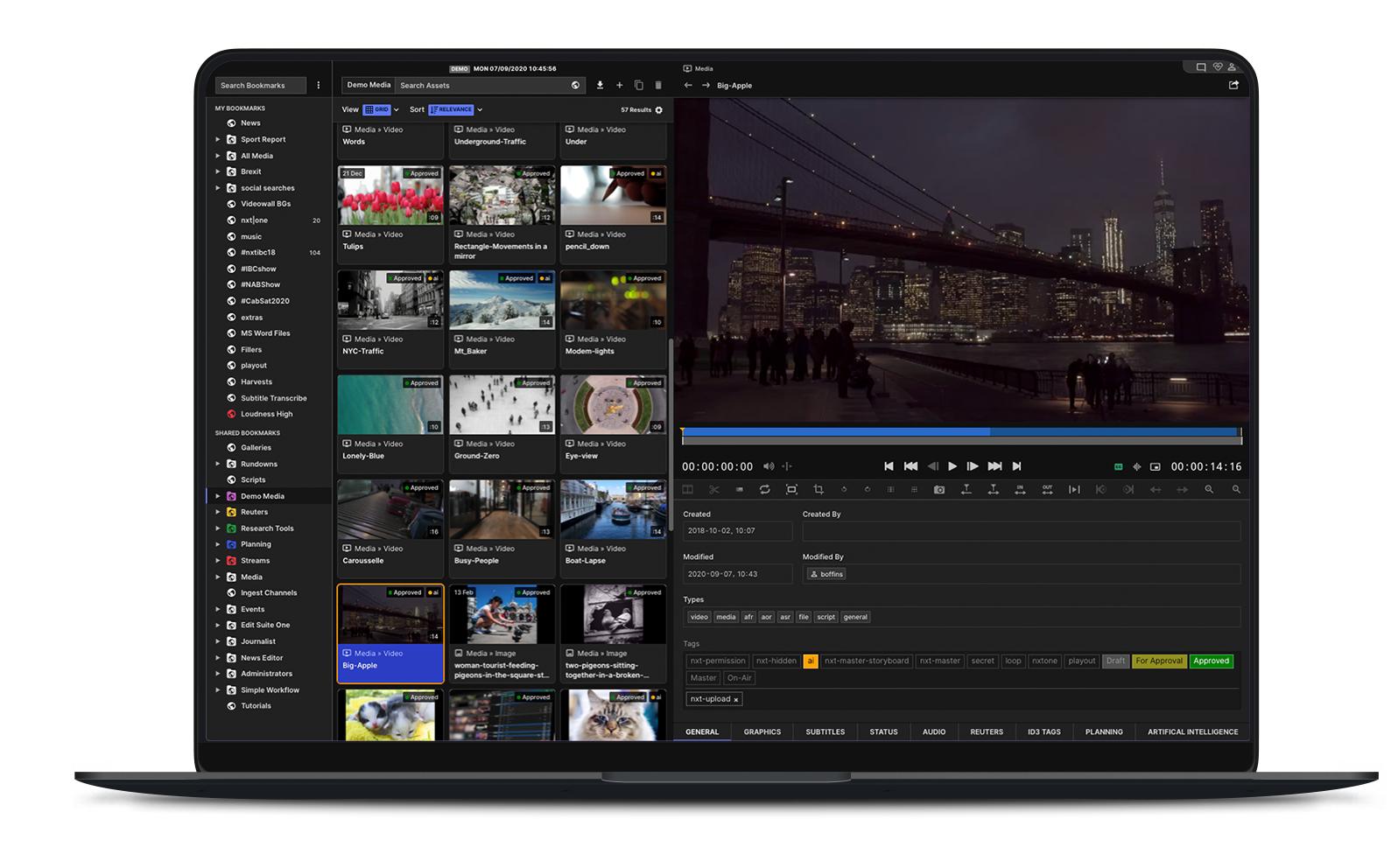Viewport: 1398px width, 868px height.
Task: Add a new asset with the plus icon
Action: [x=619, y=85]
